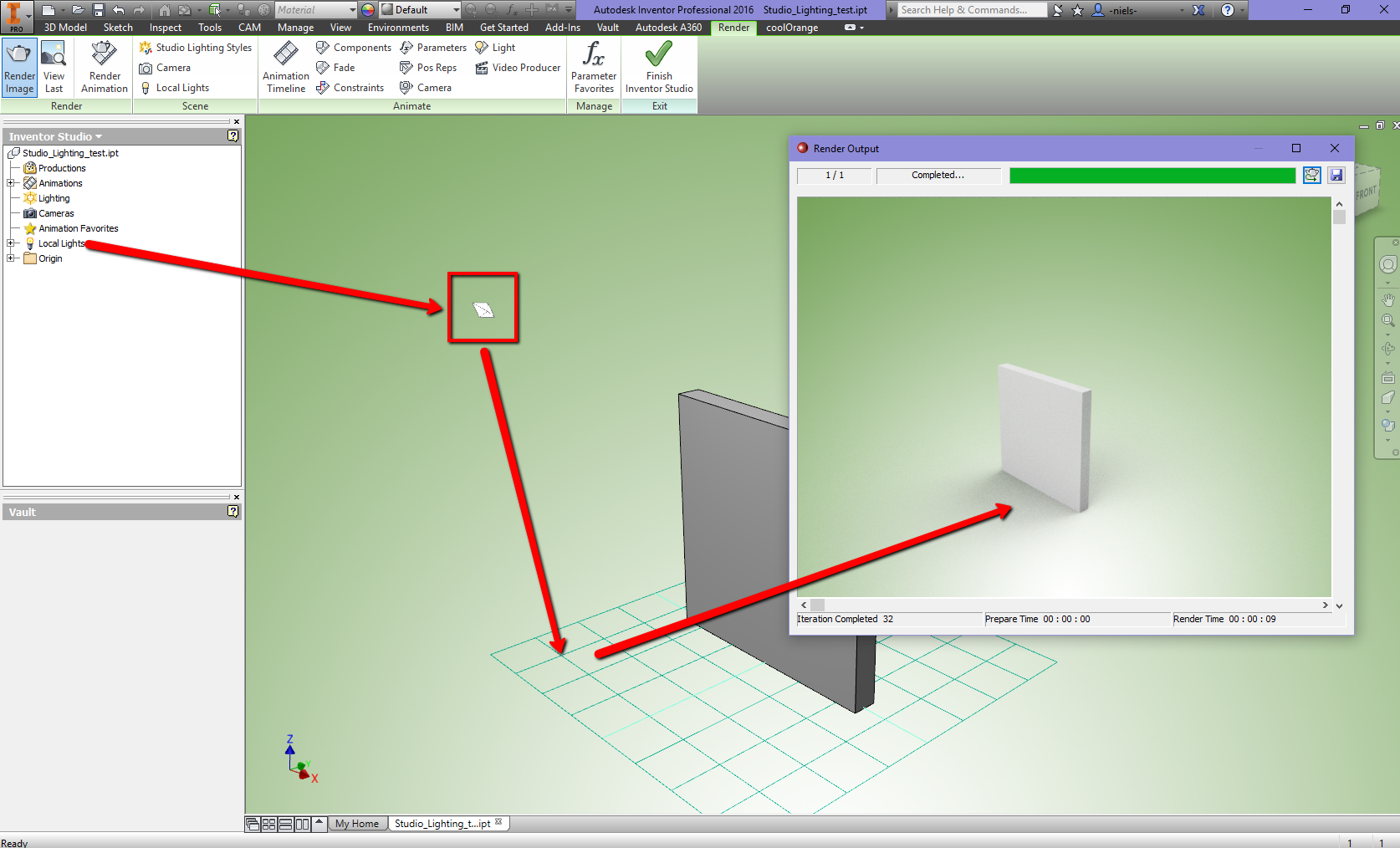
Task: Select Parameters animate tool
Action: click(433, 48)
